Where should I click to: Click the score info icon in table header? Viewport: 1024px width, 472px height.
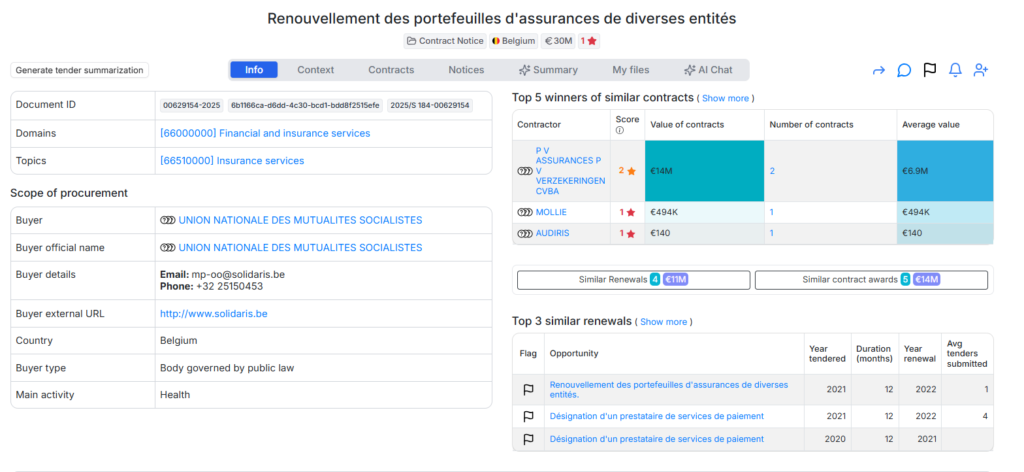click(618, 130)
